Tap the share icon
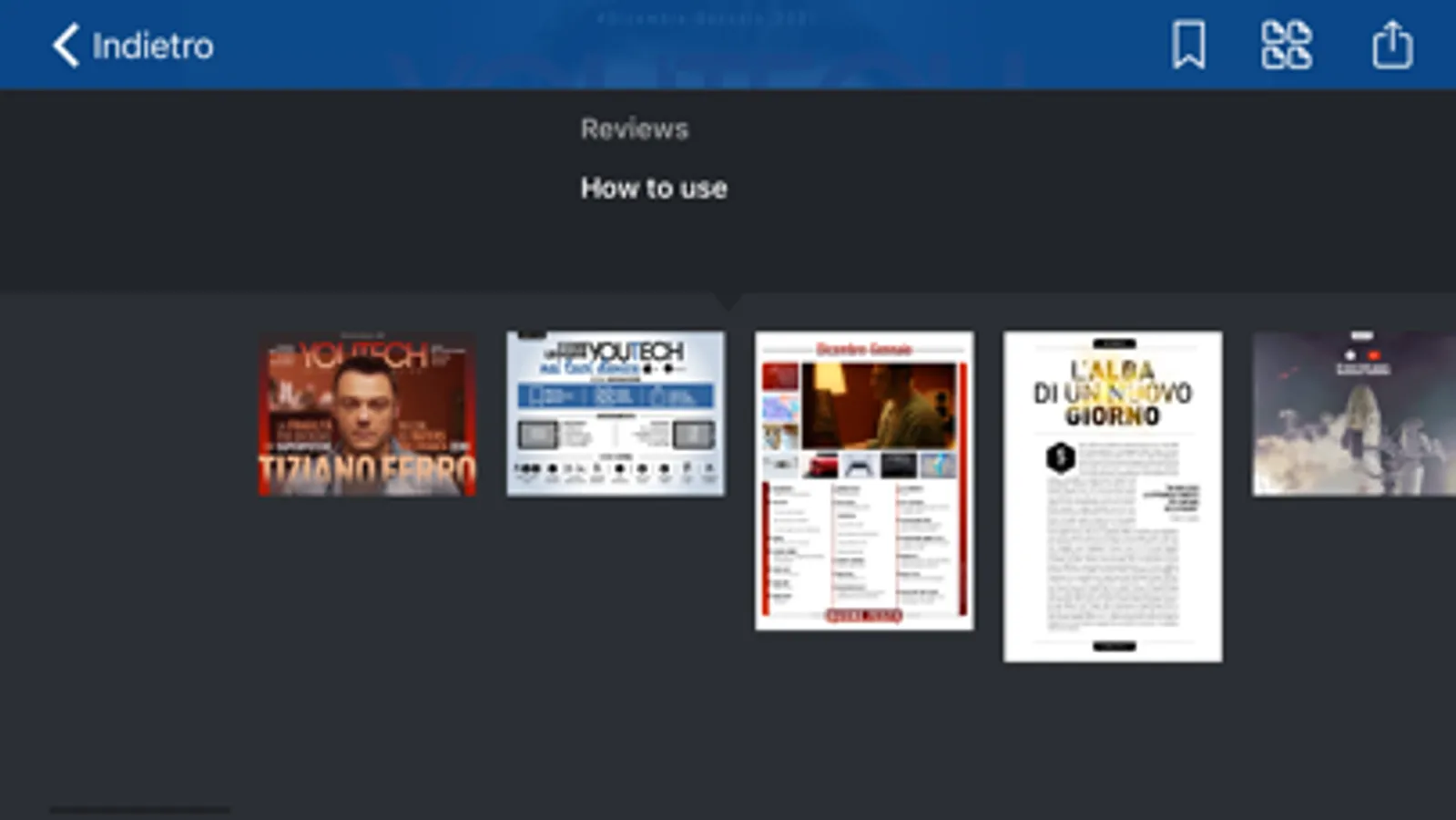1456x820 pixels. [1392, 45]
